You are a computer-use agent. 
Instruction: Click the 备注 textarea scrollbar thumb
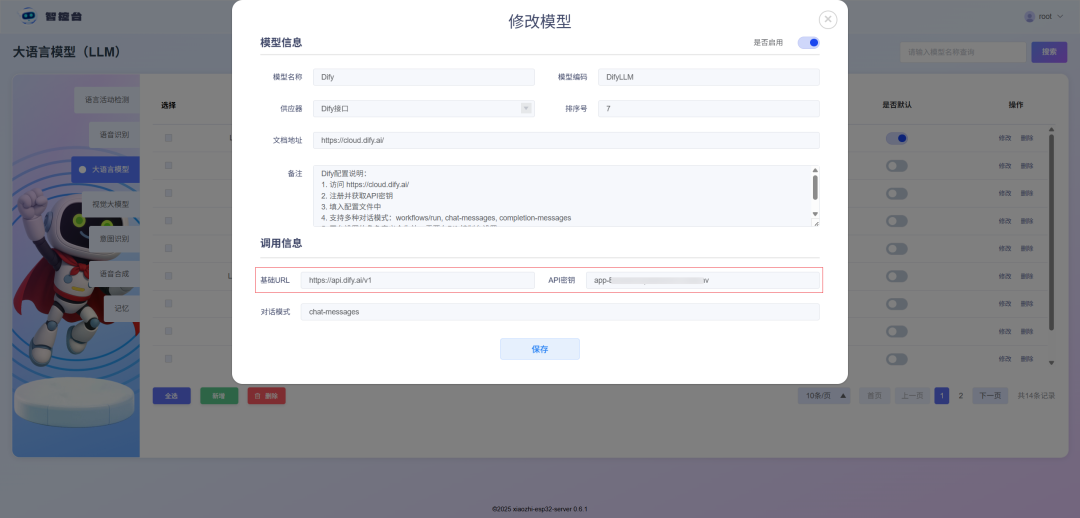tap(816, 187)
